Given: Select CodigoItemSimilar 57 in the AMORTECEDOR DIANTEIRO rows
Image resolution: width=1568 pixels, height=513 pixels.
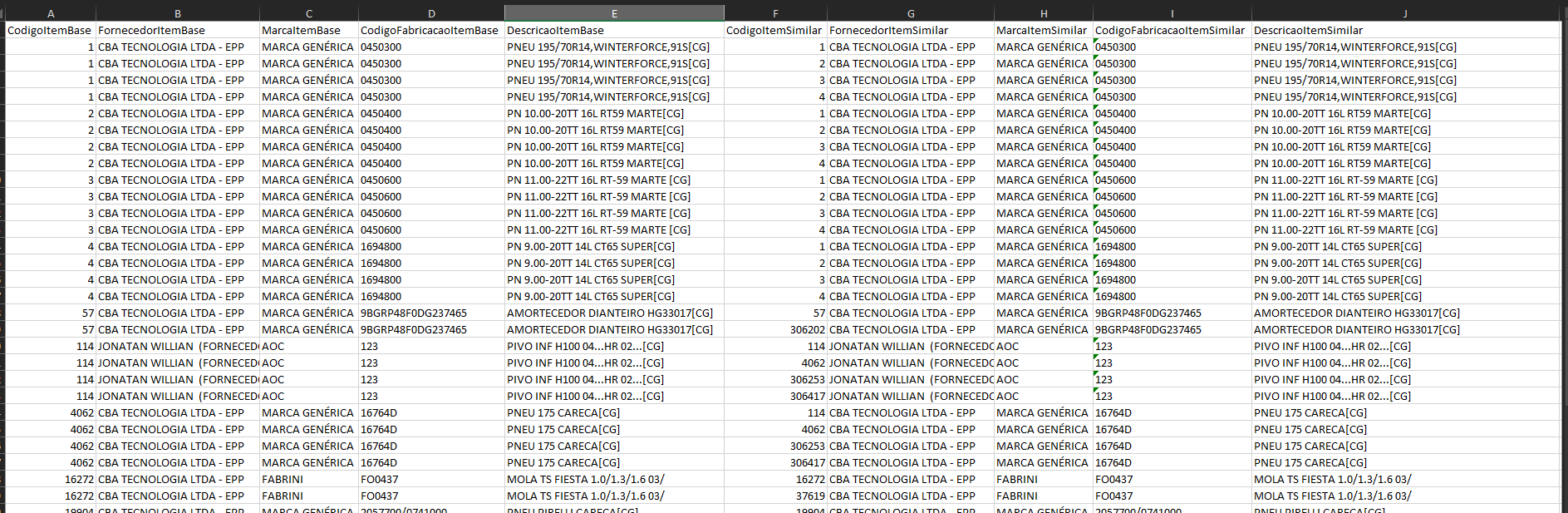Looking at the screenshot, I should coord(775,313).
